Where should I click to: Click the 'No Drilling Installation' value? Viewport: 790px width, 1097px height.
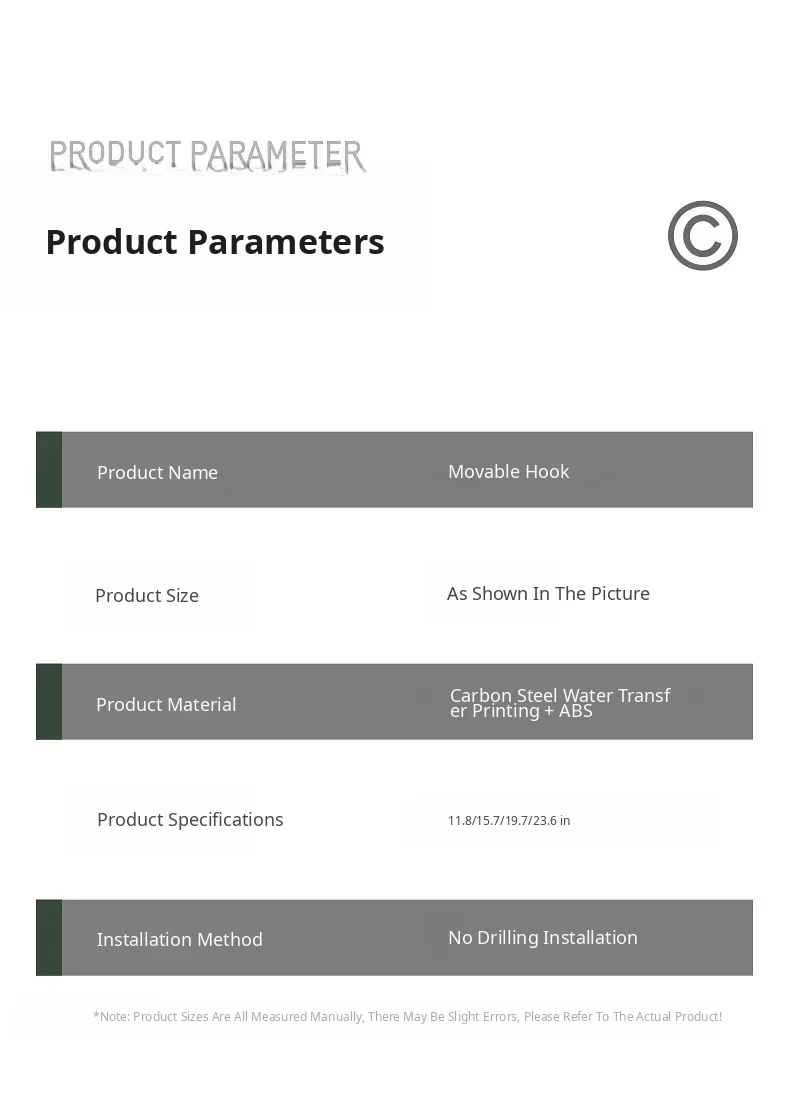(x=543, y=938)
